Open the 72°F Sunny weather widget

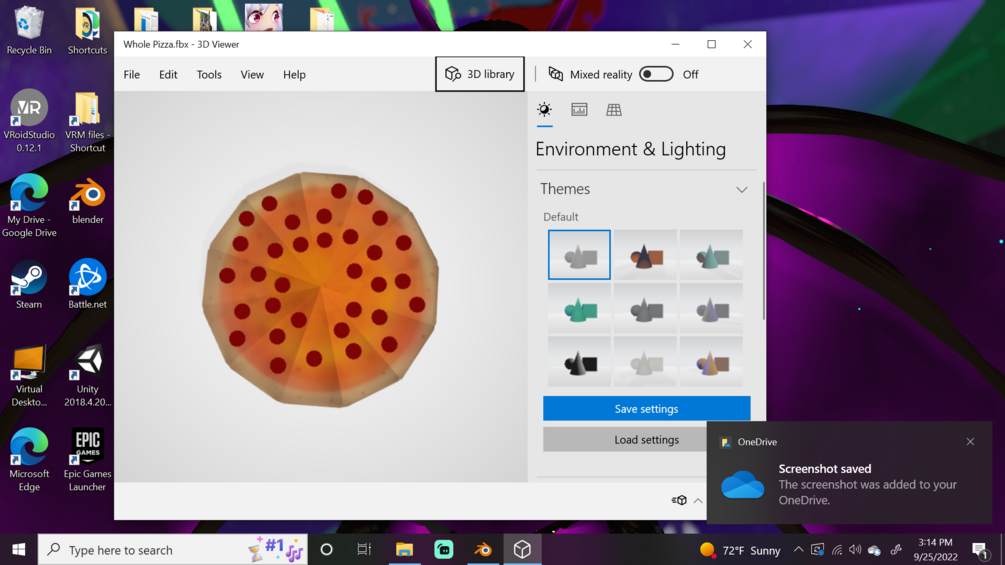(740, 550)
